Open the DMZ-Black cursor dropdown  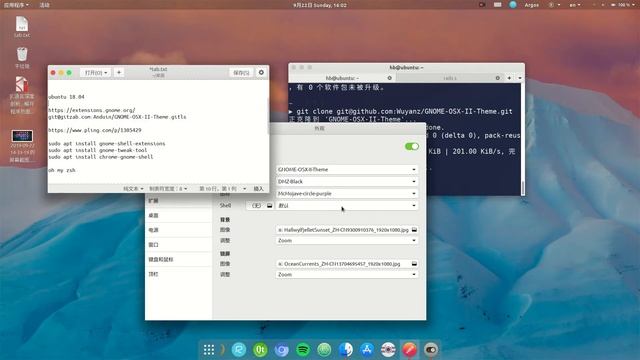[347, 182]
